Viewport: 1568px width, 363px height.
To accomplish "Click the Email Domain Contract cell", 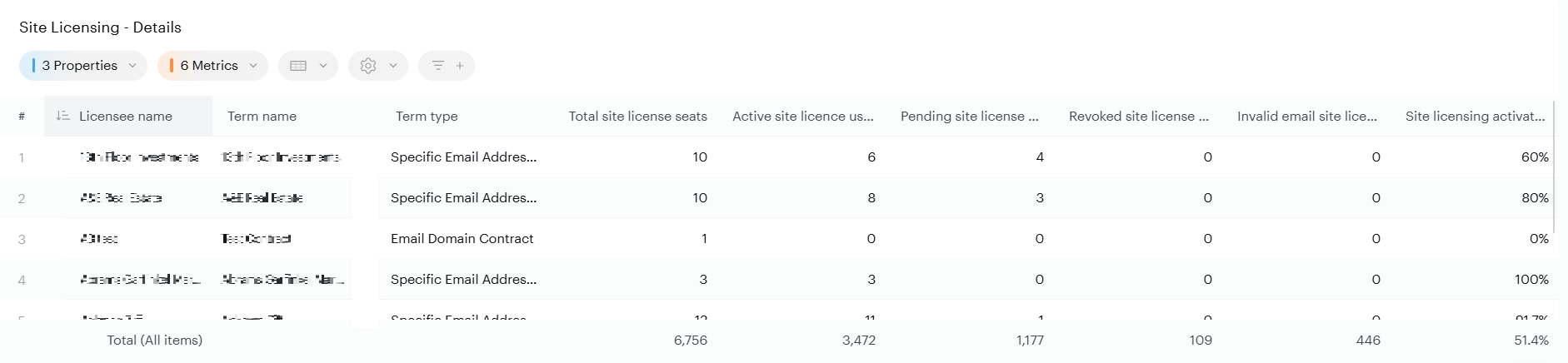I will (x=462, y=239).
